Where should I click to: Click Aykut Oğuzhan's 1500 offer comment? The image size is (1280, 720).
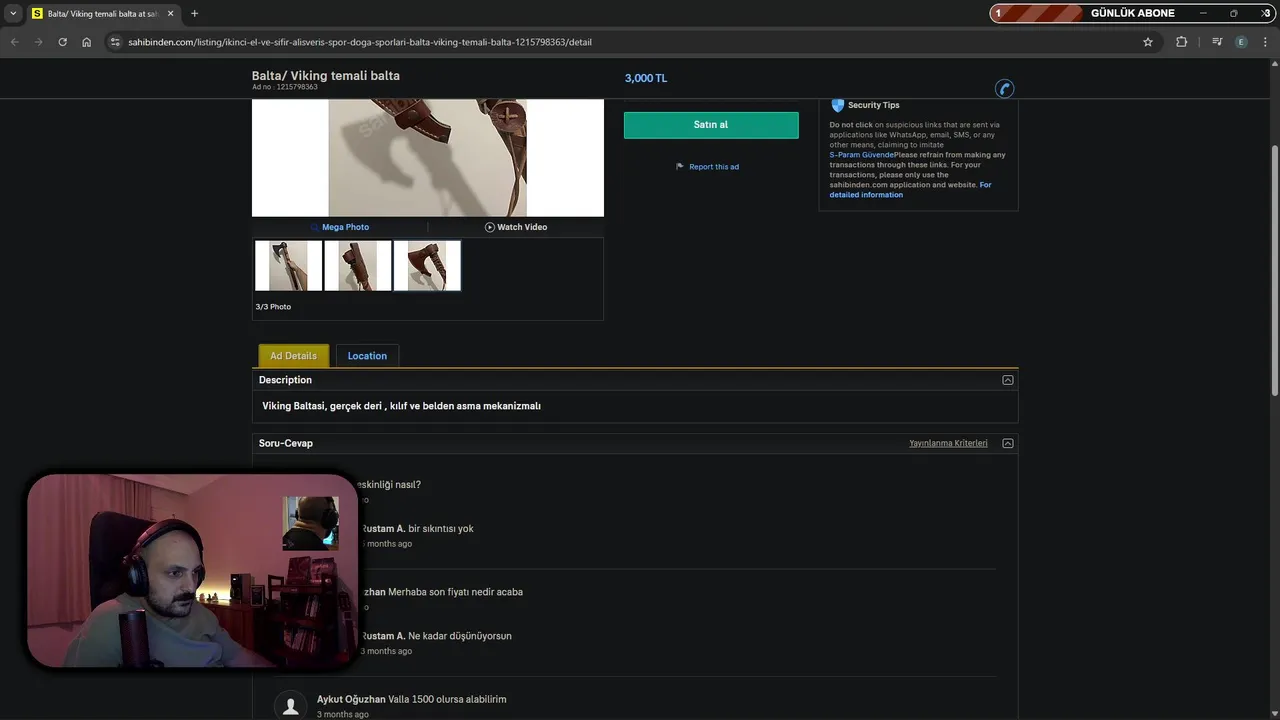point(447,699)
